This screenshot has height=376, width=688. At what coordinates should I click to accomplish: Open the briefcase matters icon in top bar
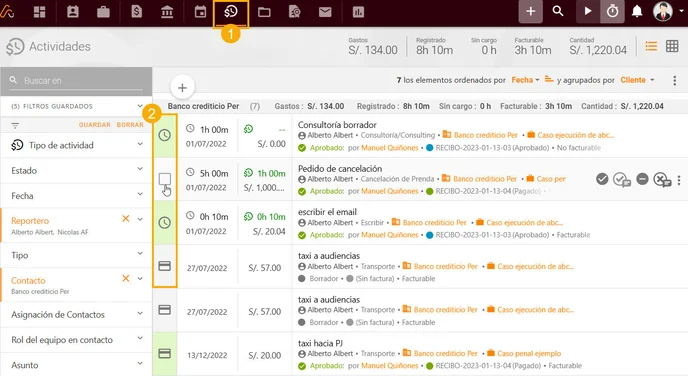[x=103, y=12]
